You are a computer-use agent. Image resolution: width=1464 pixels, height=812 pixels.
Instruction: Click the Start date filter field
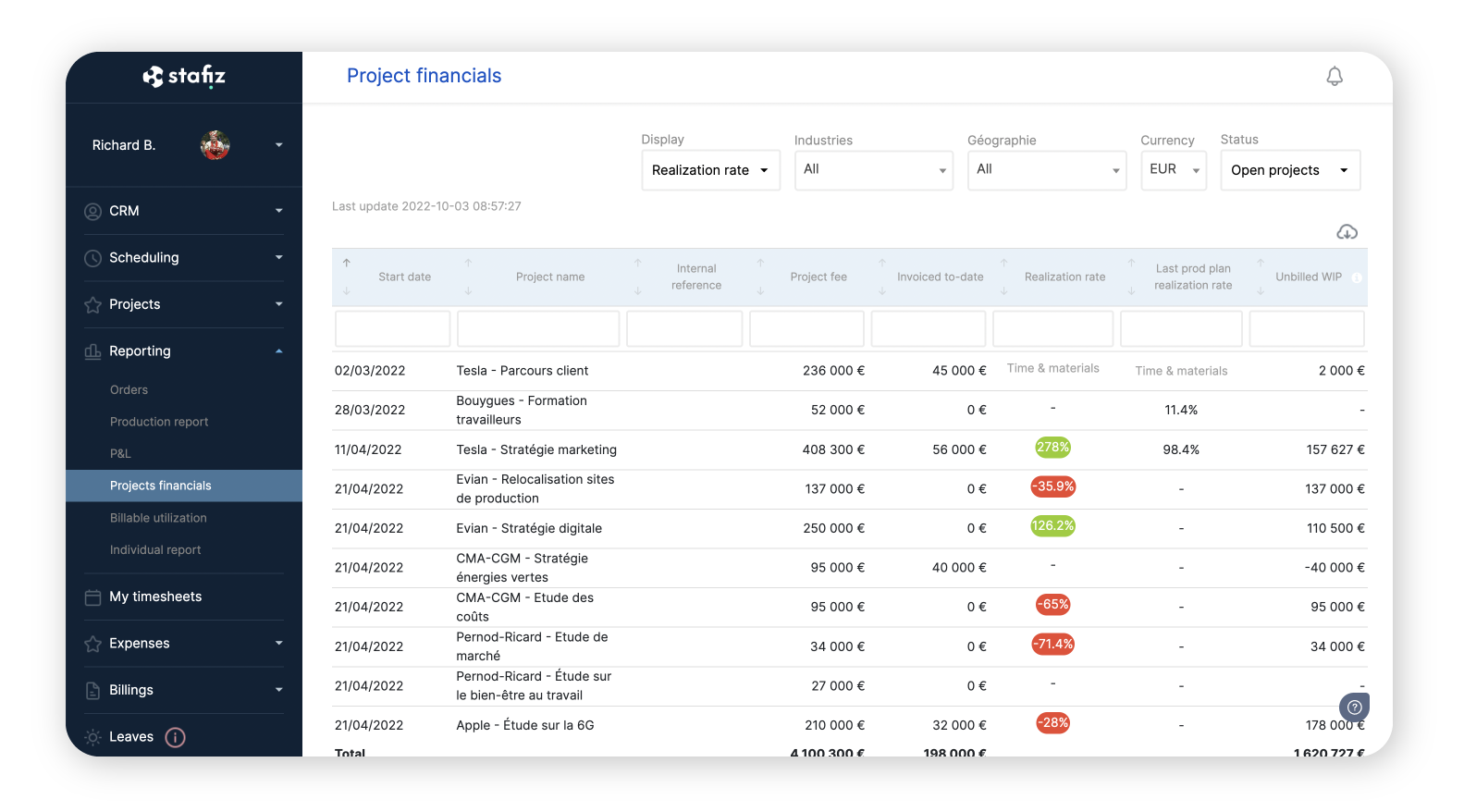point(392,329)
